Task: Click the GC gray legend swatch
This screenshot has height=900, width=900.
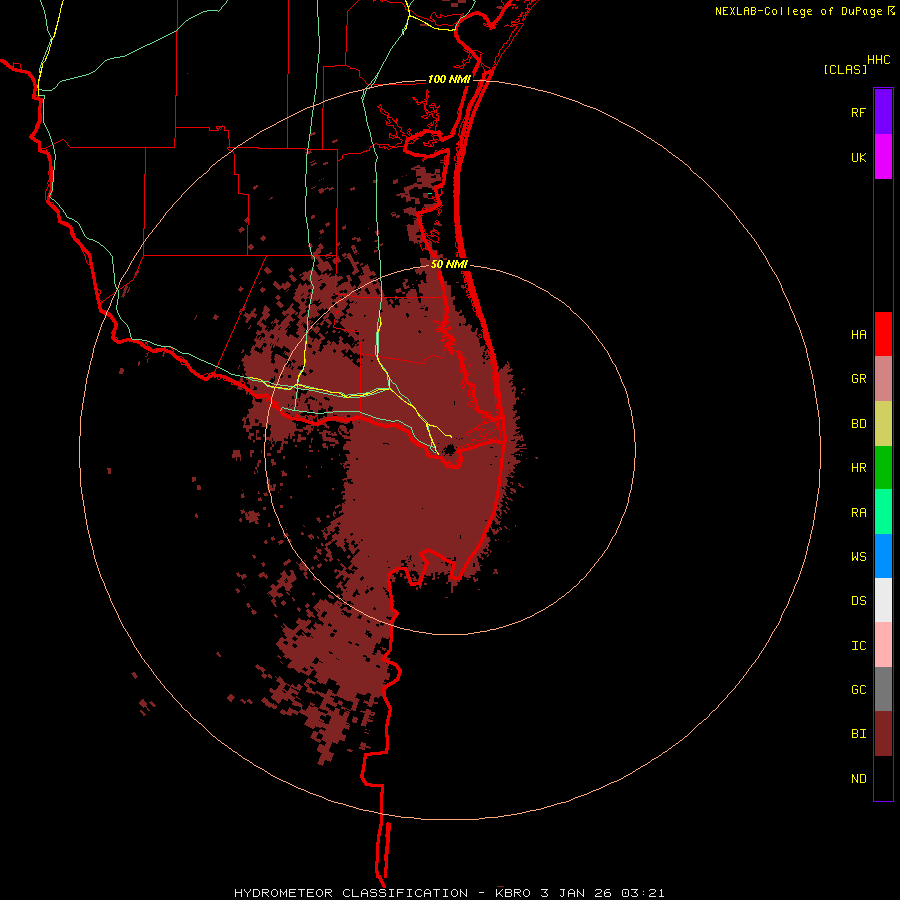Action: (883, 689)
